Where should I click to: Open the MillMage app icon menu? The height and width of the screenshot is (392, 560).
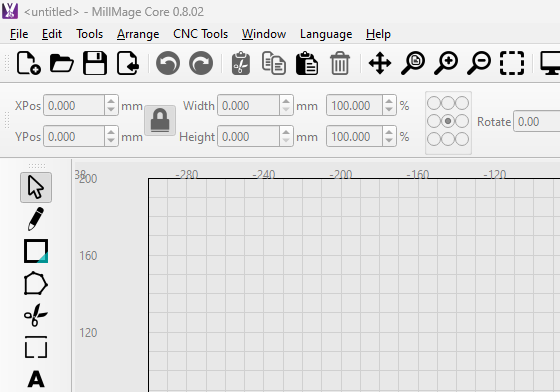10,11
